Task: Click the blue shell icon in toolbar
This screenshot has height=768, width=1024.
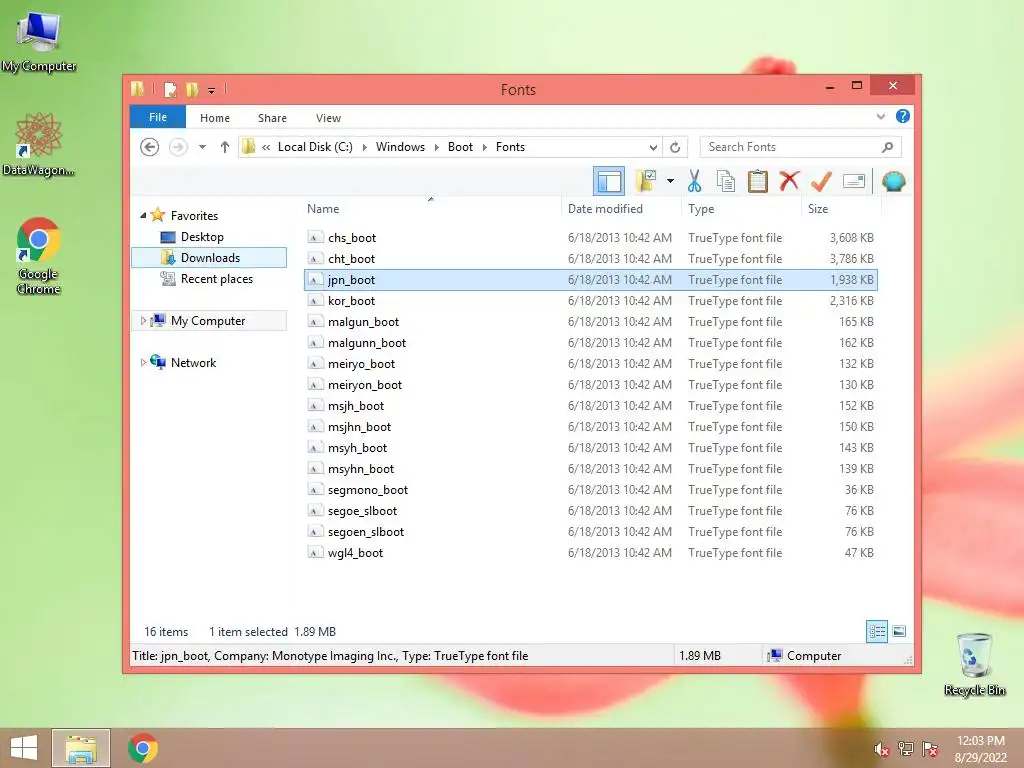Action: [x=893, y=181]
